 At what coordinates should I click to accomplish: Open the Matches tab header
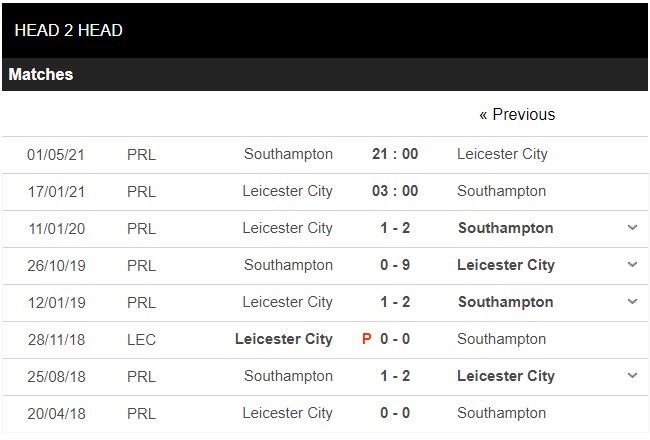[41, 75]
